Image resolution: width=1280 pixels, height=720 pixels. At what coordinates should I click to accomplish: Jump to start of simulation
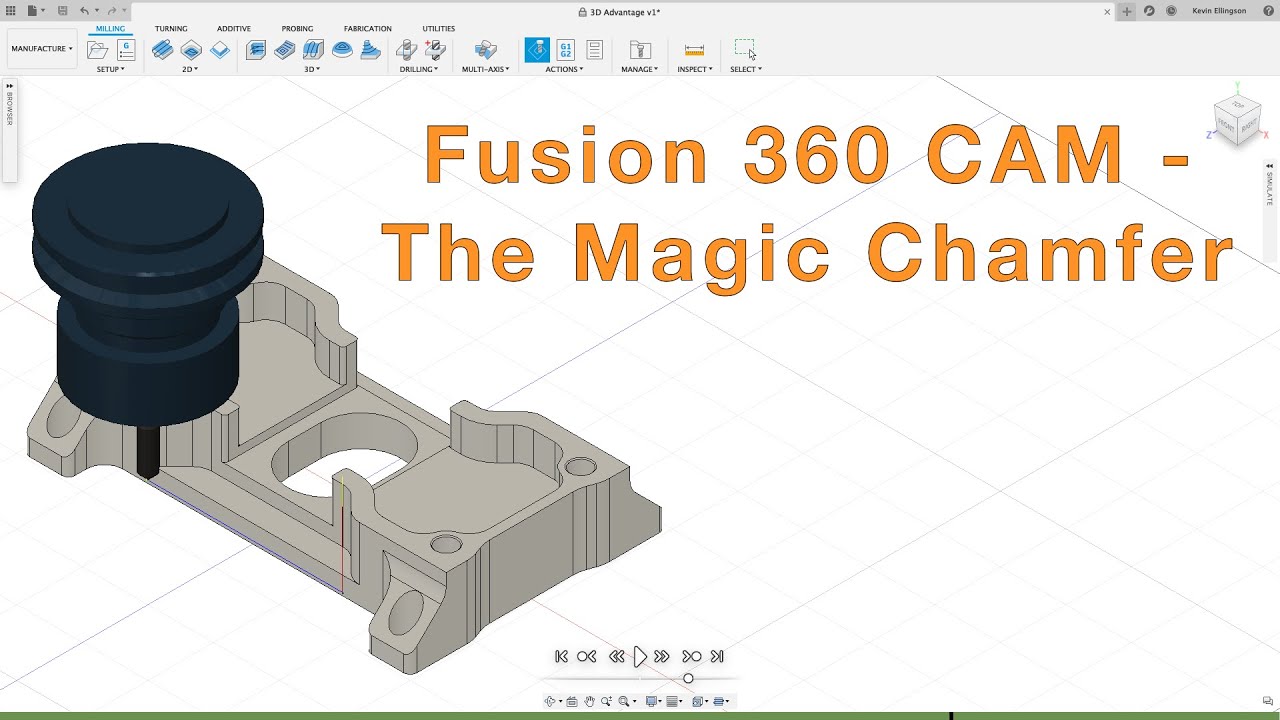coord(561,656)
